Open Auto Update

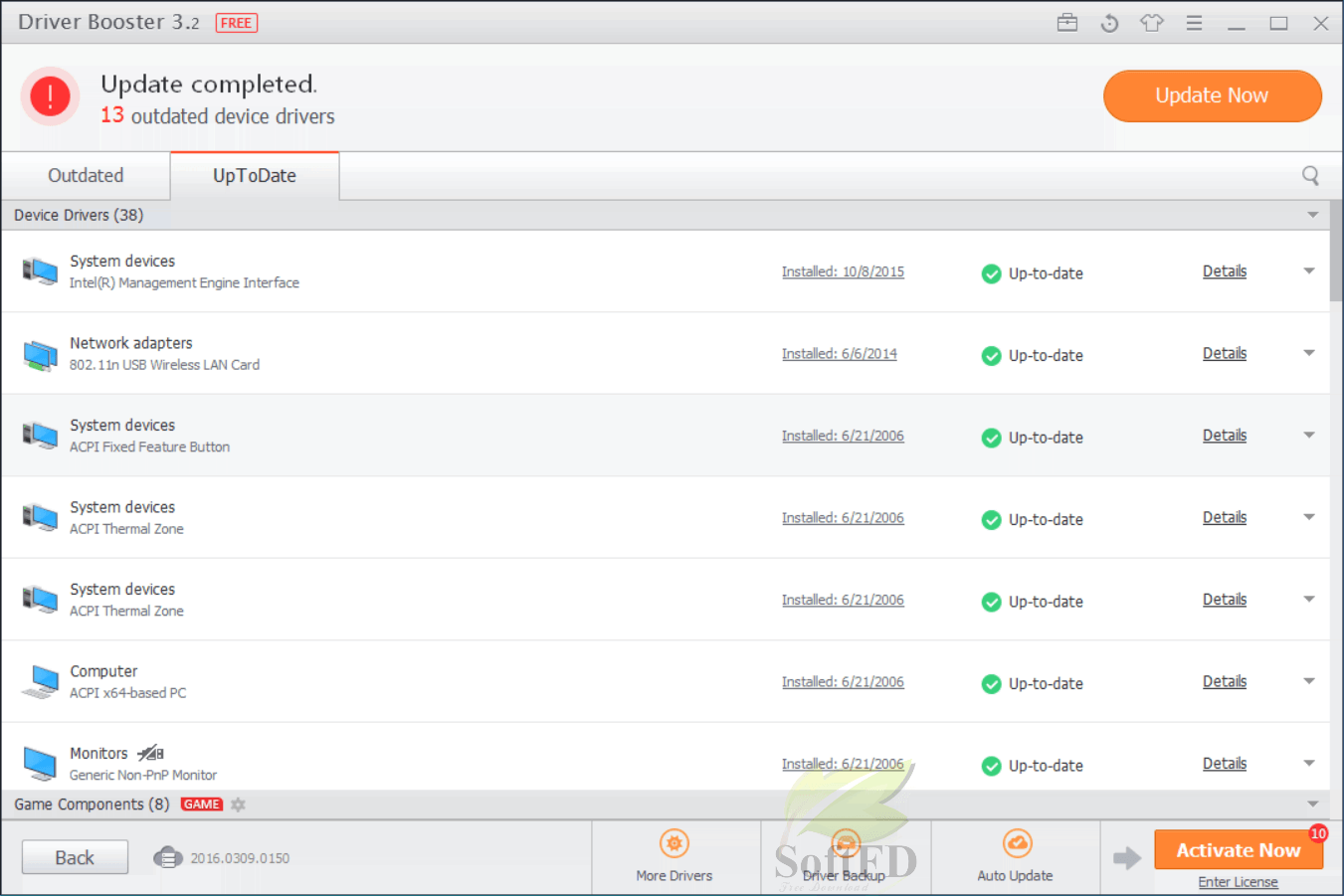click(1016, 856)
